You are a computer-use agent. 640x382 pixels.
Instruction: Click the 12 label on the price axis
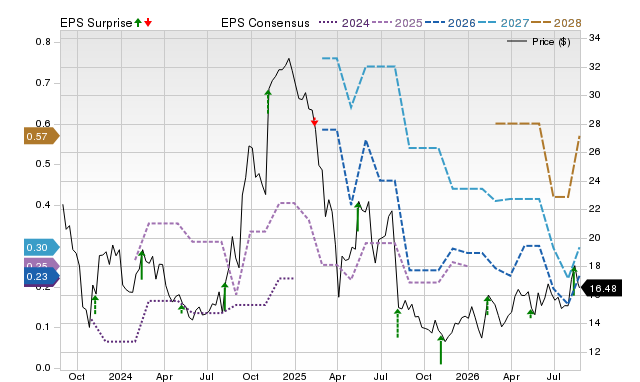pos(594,351)
